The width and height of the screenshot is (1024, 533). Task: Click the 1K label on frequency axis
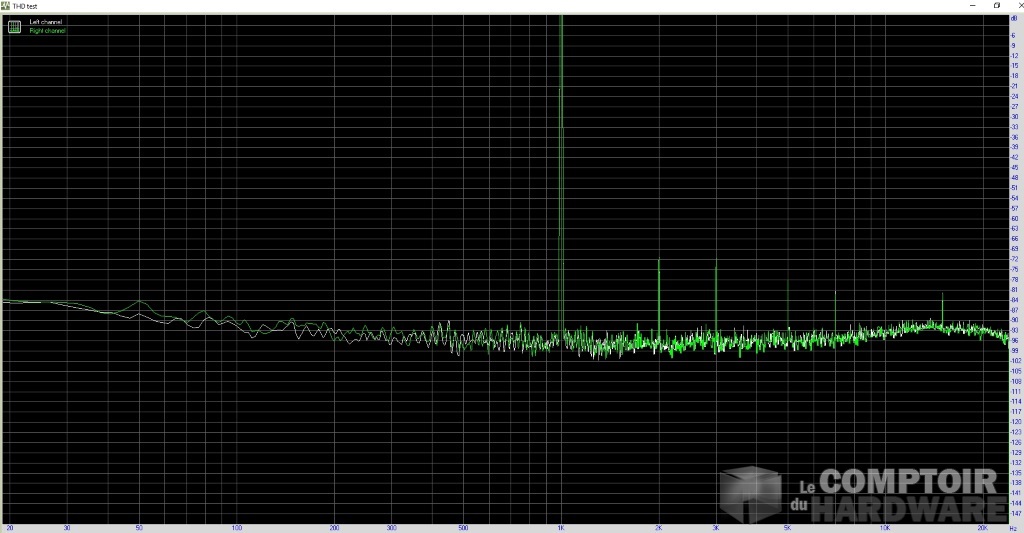point(561,527)
